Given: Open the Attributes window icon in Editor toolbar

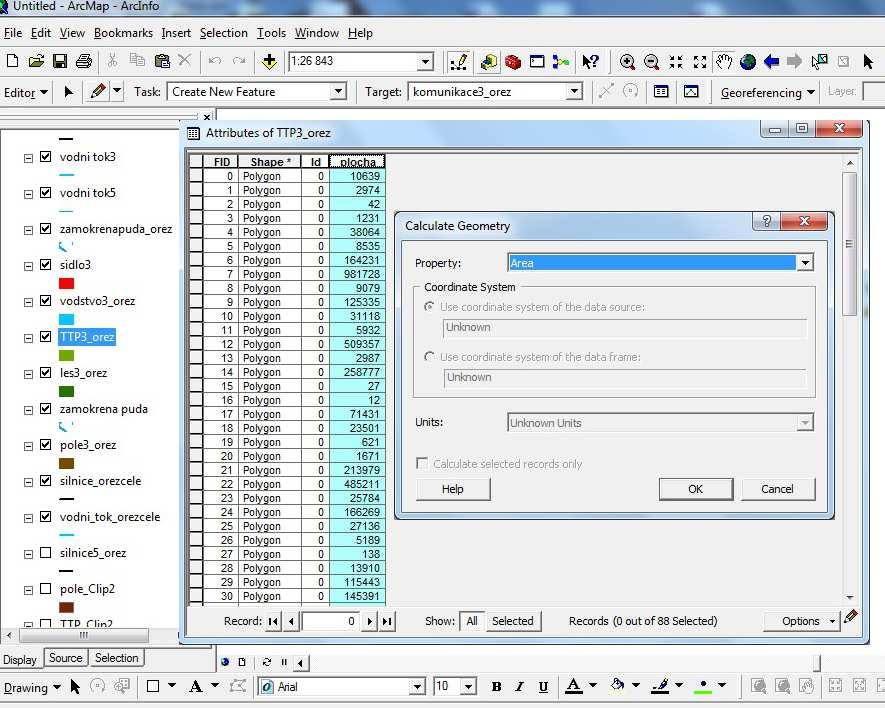Looking at the screenshot, I should point(661,91).
